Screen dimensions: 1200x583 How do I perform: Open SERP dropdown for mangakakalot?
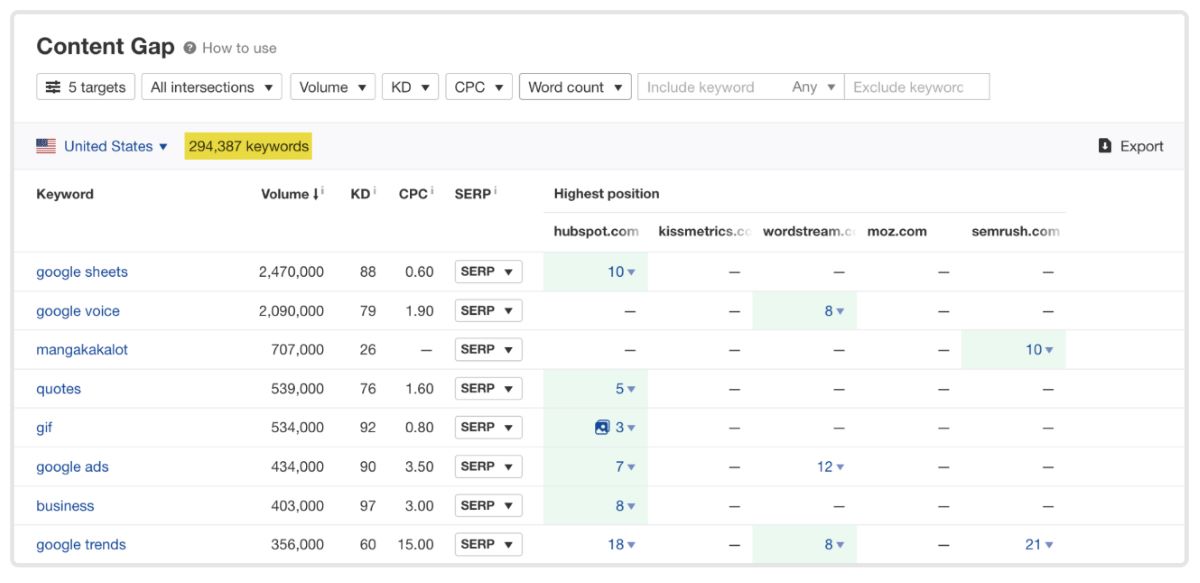pyautogui.click(x=488, y=350)
